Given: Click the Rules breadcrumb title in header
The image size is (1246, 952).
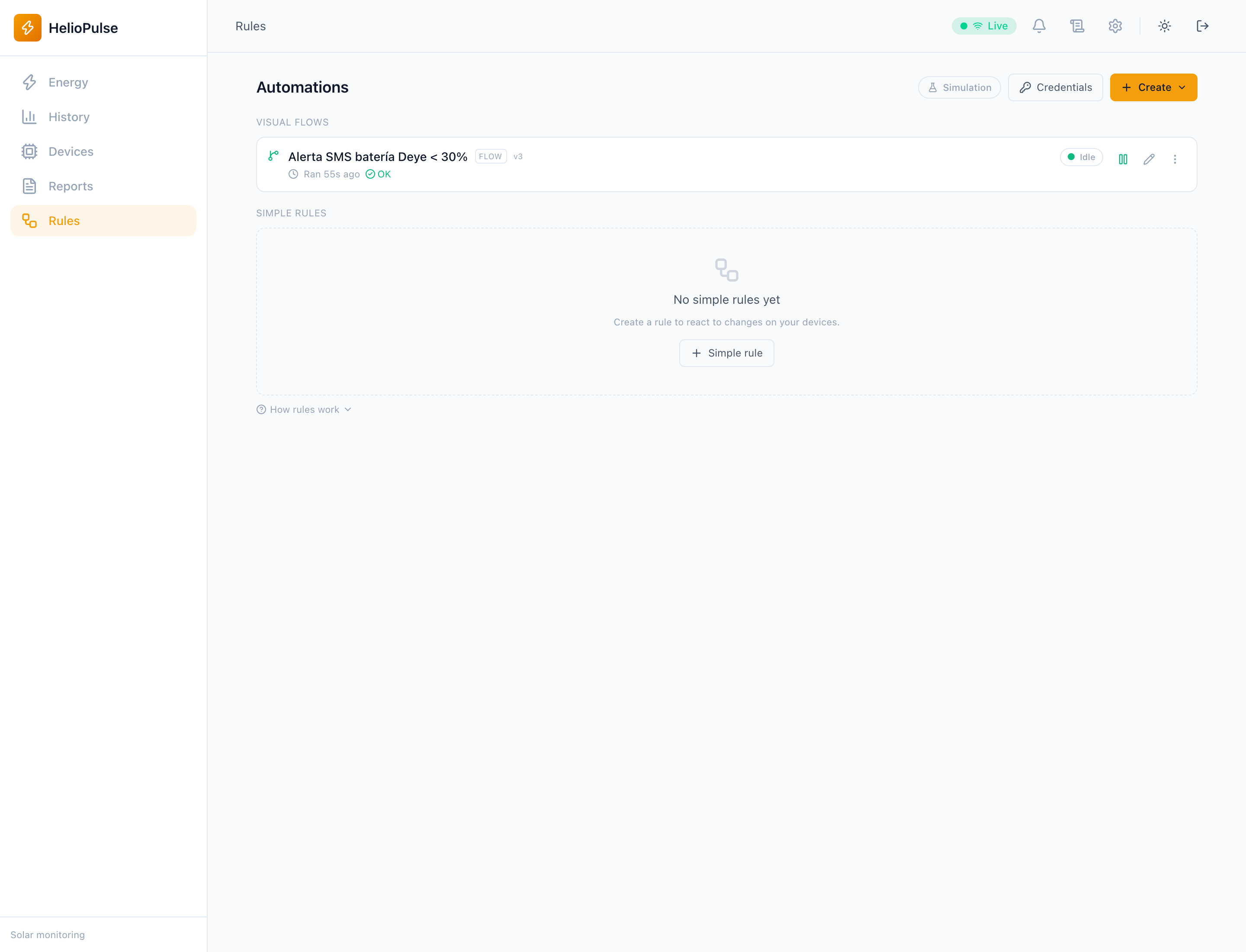Looking at the screenshot, I should [x=250, y=26].
